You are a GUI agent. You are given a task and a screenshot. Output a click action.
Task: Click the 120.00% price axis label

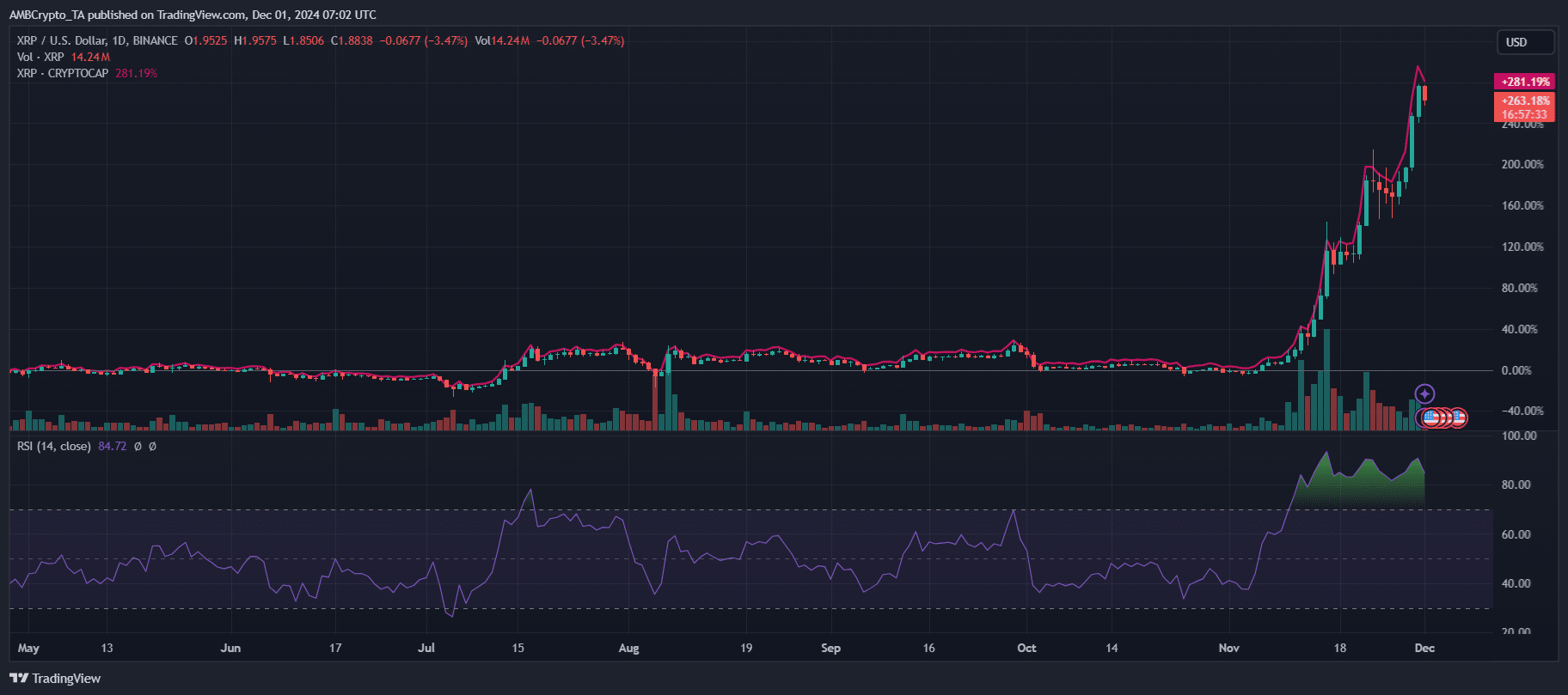click(1522, 247)
